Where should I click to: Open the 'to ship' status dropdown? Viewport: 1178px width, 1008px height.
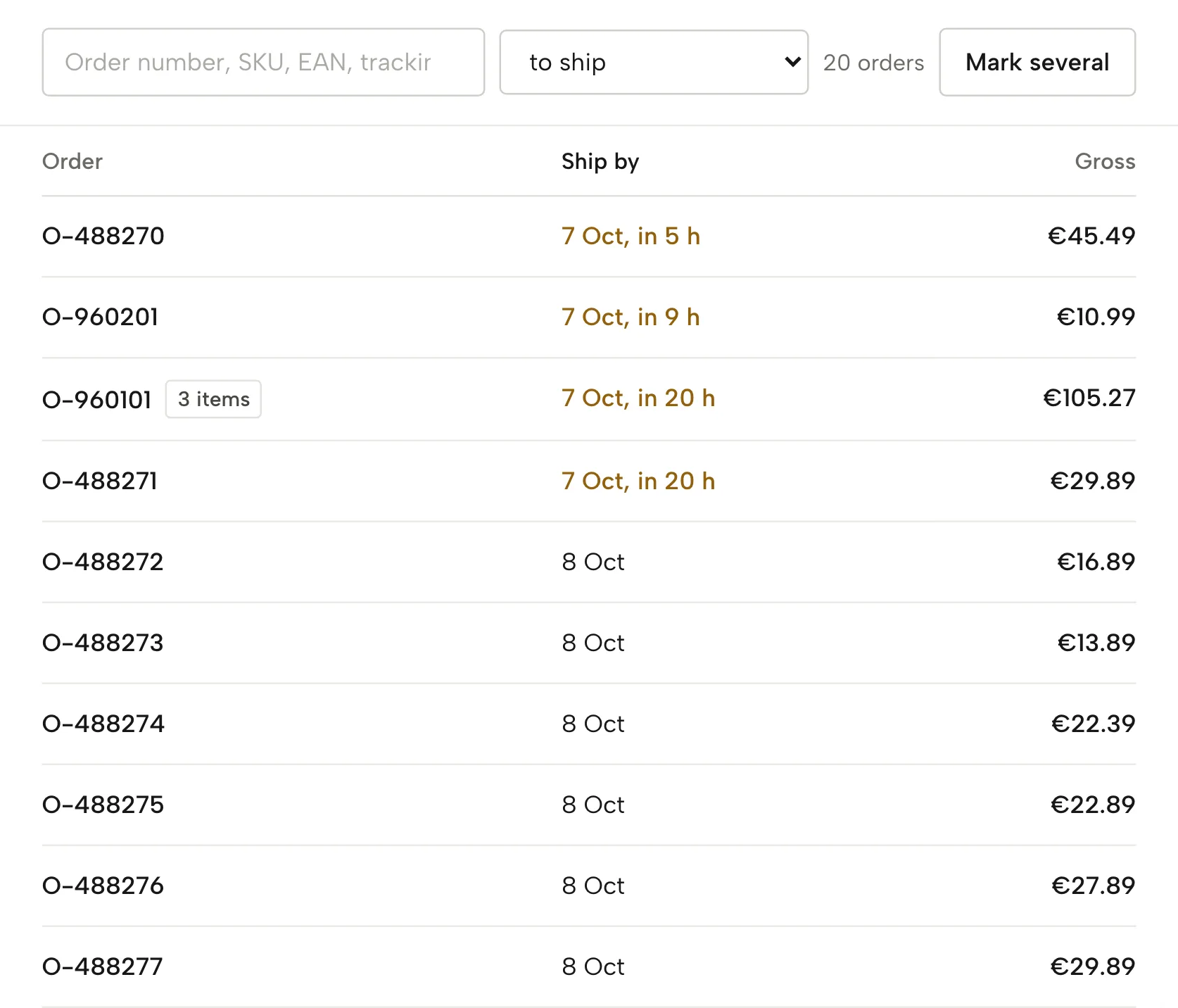tap(654, 62)
